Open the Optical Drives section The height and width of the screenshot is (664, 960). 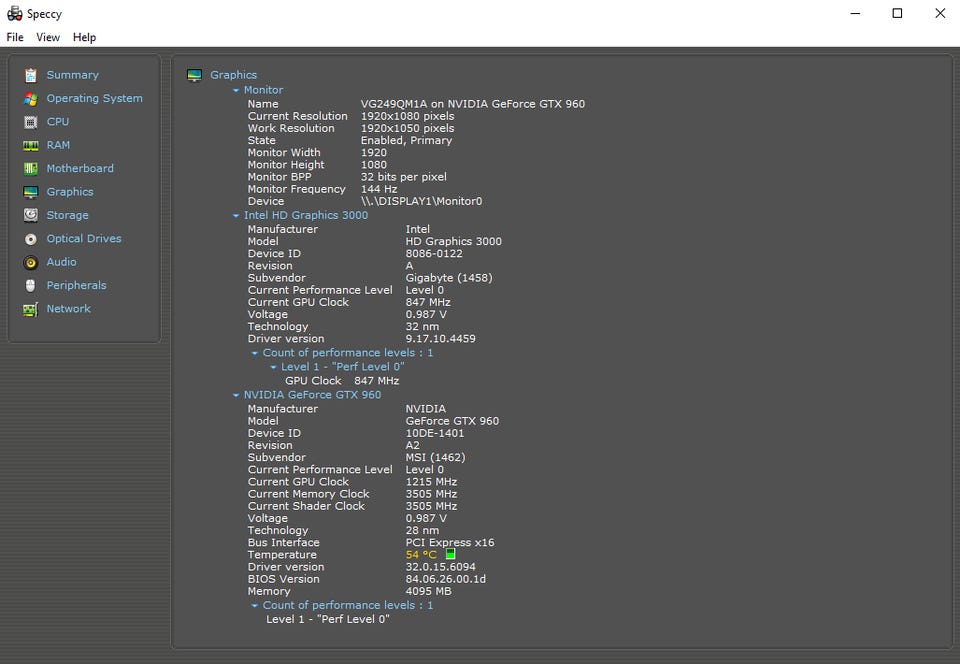tap(84, 238)
